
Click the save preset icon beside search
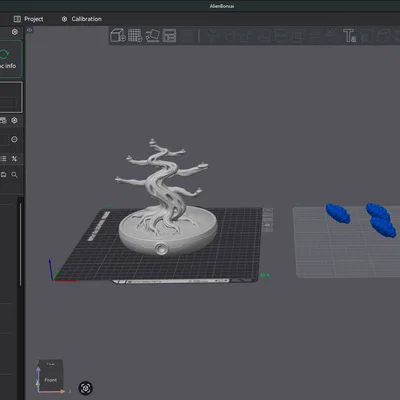point(3,175)
